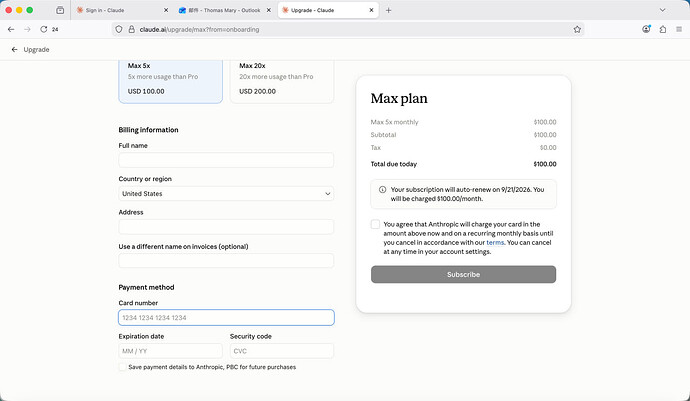Open the browser hamburger menu
Image resolution: width=690 pixels, height=401 pixels.
pyautogui.click(x=679, y=29)
